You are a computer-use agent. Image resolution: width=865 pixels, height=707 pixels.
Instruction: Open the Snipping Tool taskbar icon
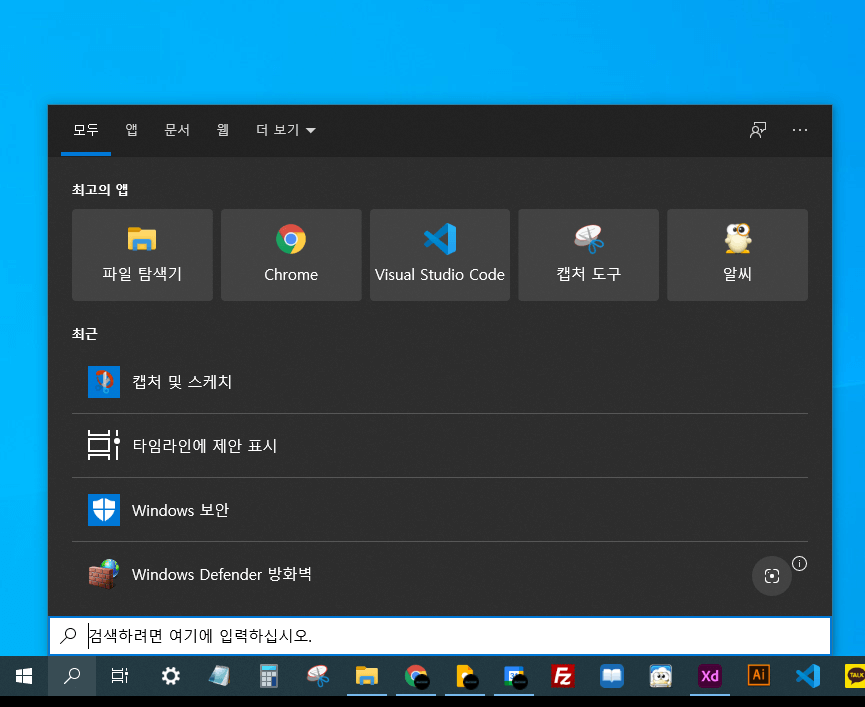click(x=318, y=676)
